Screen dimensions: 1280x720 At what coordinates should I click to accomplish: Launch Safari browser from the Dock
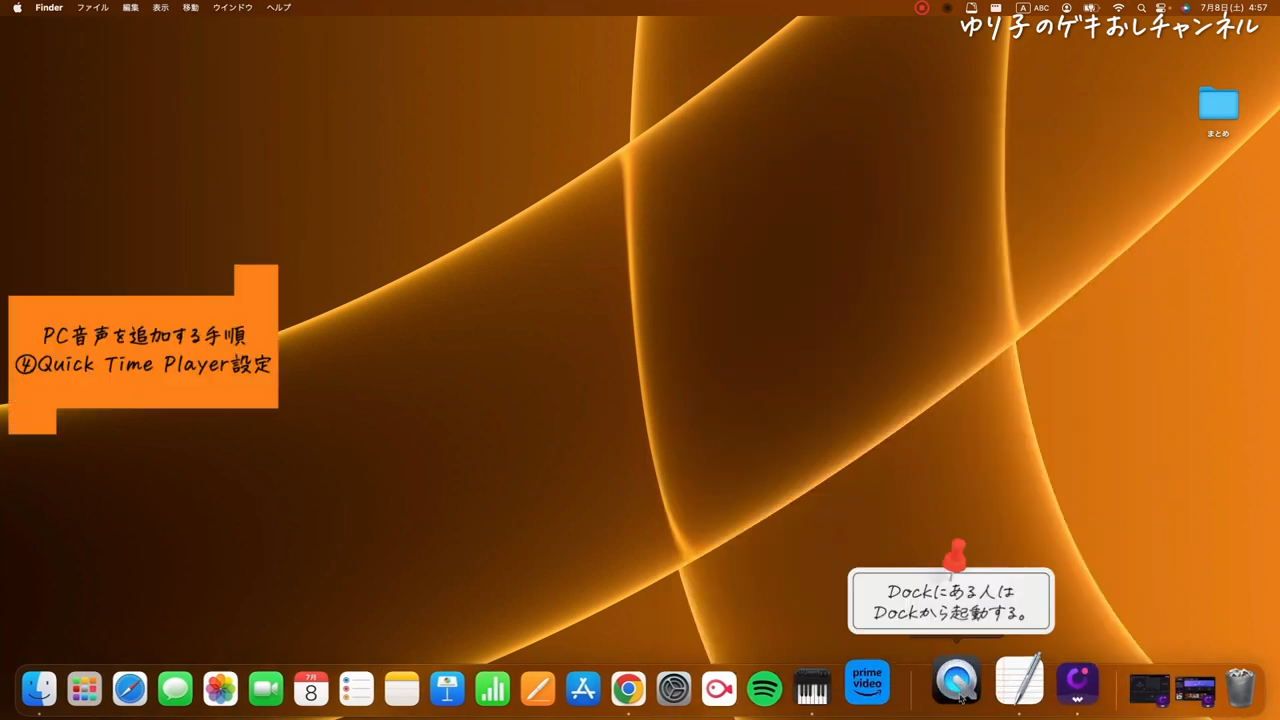pos(130,689)
